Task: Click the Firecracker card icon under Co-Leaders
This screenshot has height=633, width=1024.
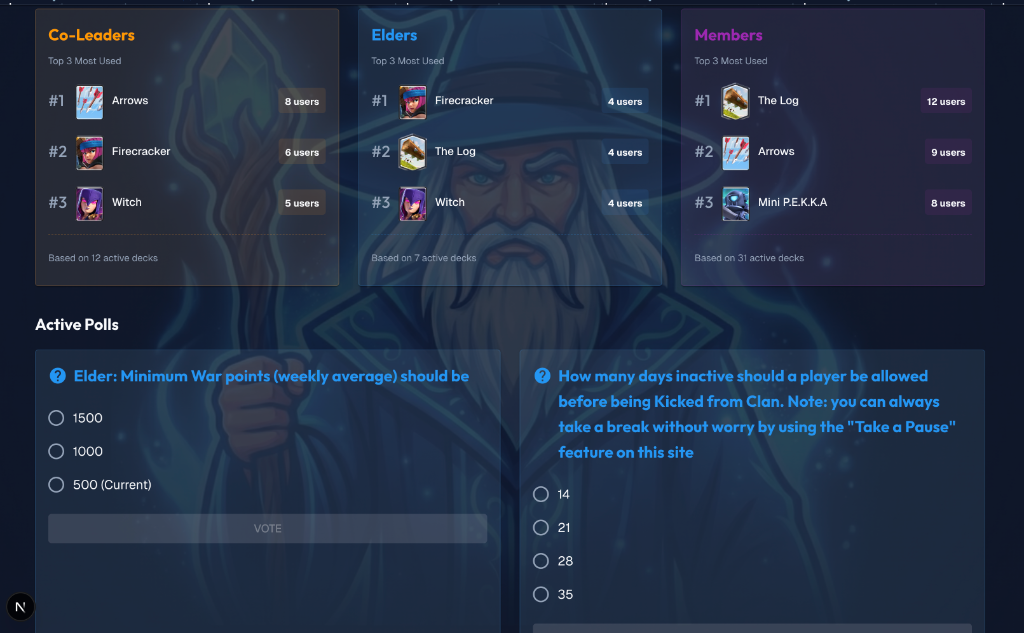Action: [x=90, y=153]
